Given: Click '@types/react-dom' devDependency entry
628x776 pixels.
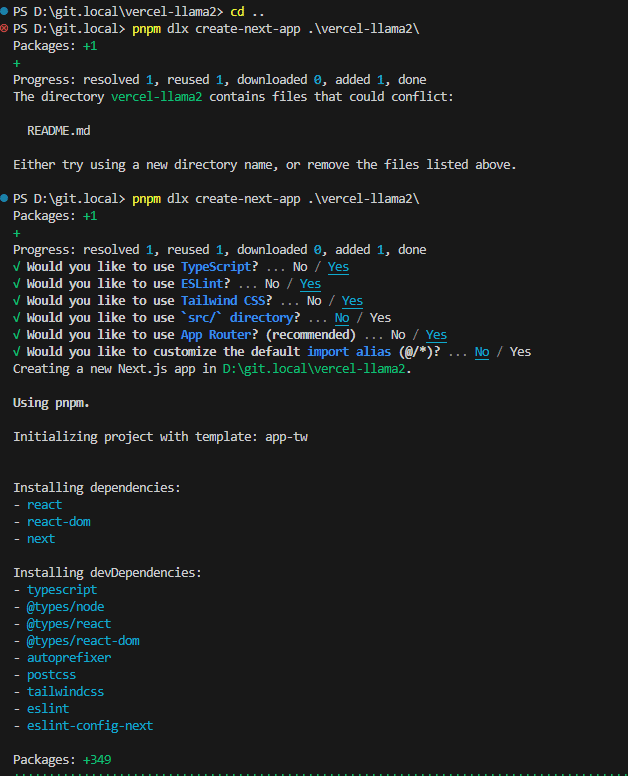Looking at the screenshot, I should pyautogui.click(x=83, y=640).
